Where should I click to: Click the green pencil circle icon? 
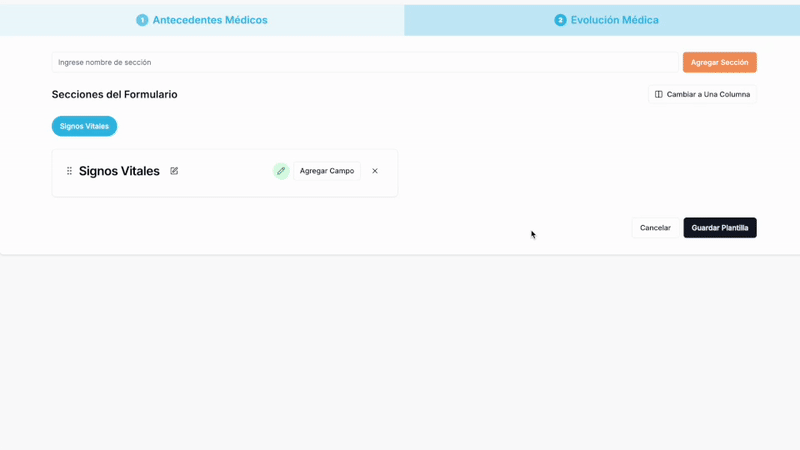(281, 171)
